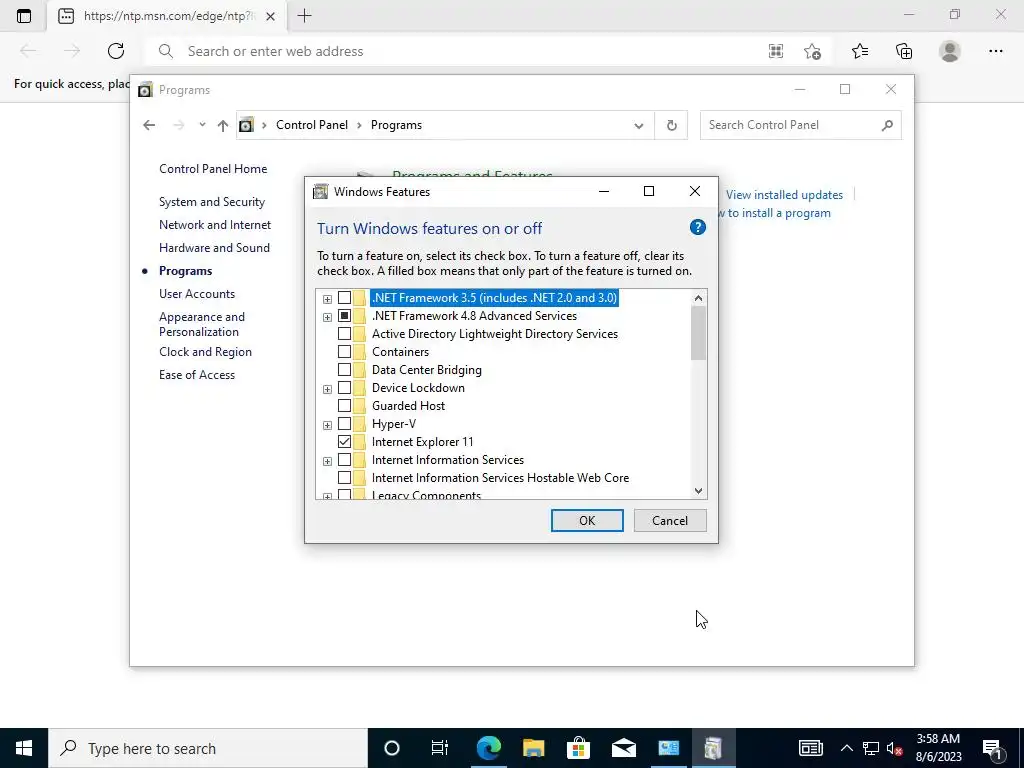Expand .NET Framework 4.8 Advanced Services node

(327, 317)
